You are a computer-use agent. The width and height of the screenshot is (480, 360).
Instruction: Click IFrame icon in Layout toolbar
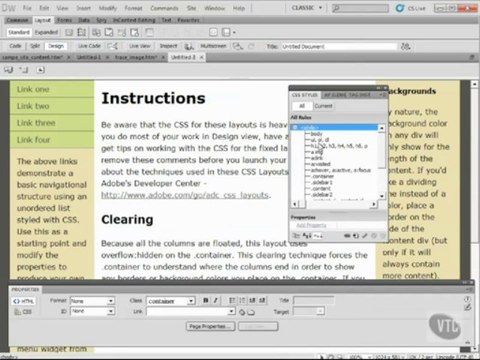[214, 32]
